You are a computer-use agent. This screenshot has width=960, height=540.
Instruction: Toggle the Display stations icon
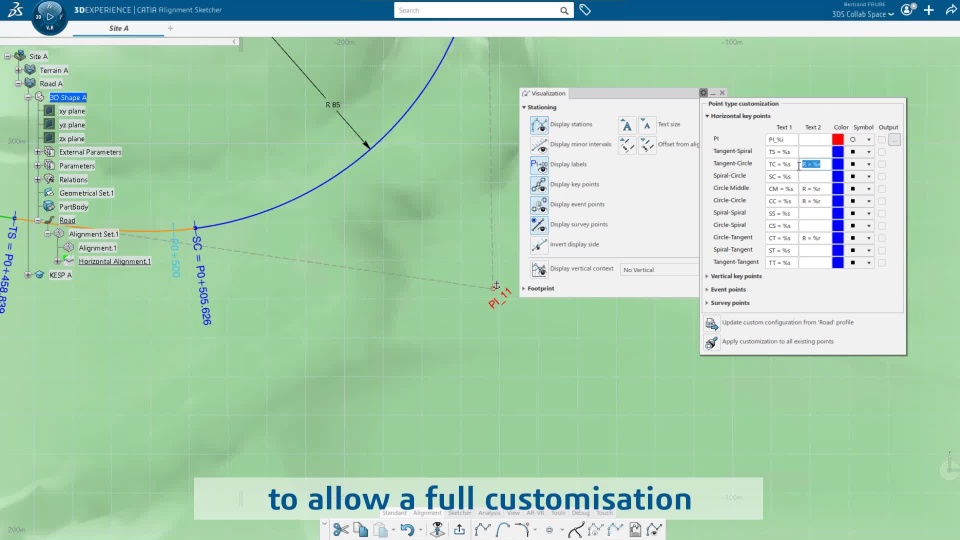pyautogui.click(x=539, y=125)
